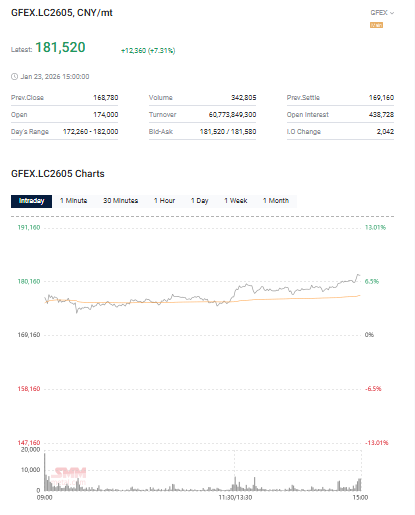
Task: Click the 15:00 time axis marker
Action: point(360,498)
